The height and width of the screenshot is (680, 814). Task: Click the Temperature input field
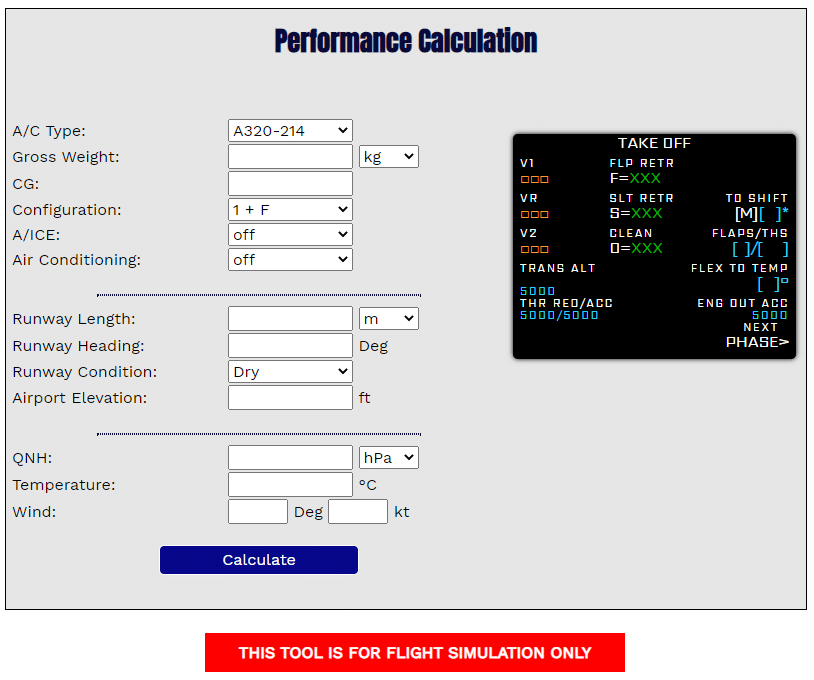pyautogui.click(x=290, y=485)
